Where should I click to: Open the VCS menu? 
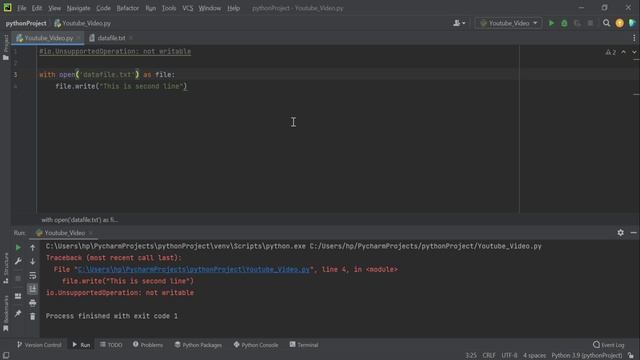[x=187, y=8]
